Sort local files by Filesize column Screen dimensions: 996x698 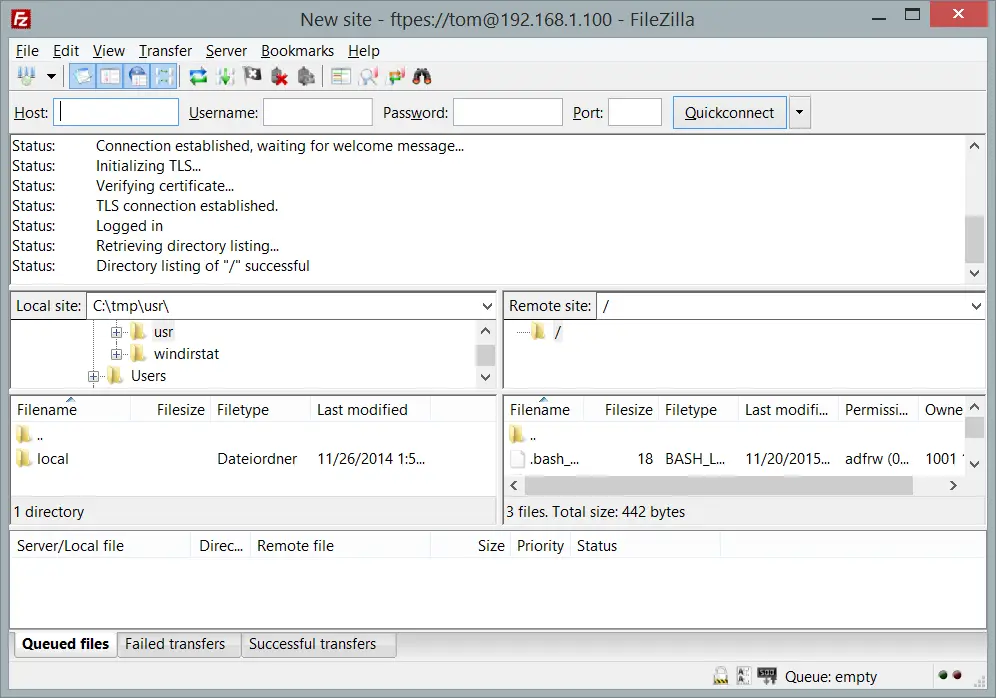coord(171,410)
